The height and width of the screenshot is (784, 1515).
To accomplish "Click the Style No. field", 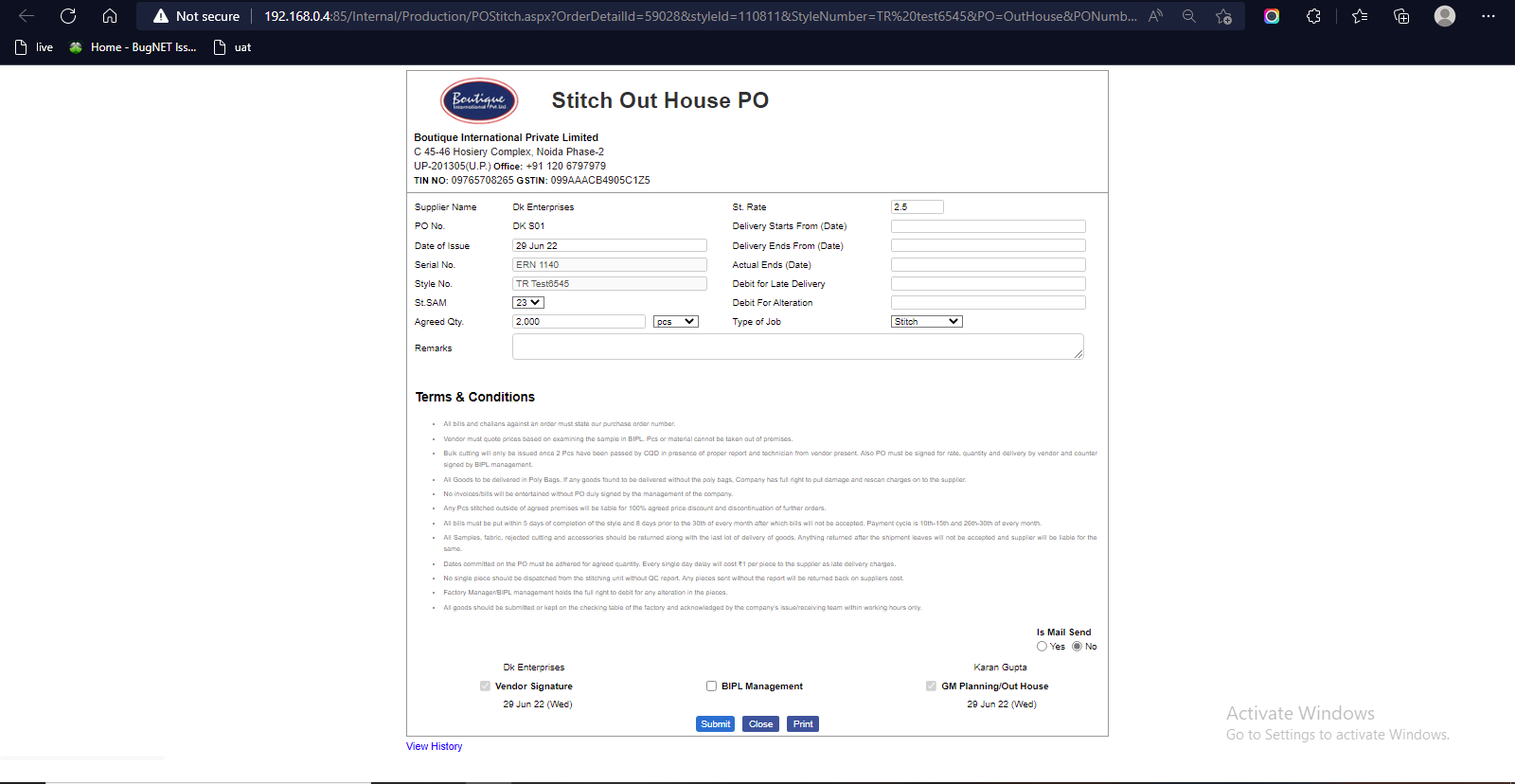I will 610,284.
